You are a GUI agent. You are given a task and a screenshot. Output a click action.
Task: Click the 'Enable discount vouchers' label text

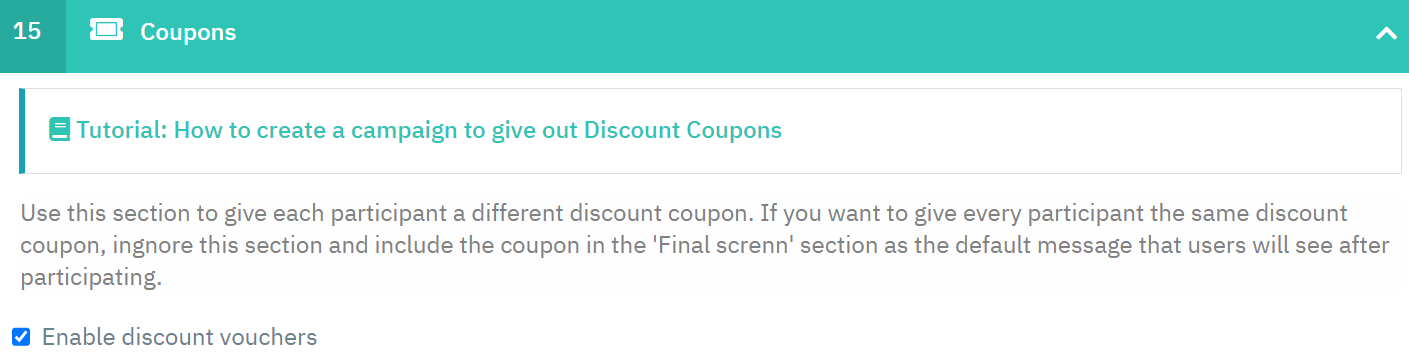pyautogui.click(x=179, y=337)
